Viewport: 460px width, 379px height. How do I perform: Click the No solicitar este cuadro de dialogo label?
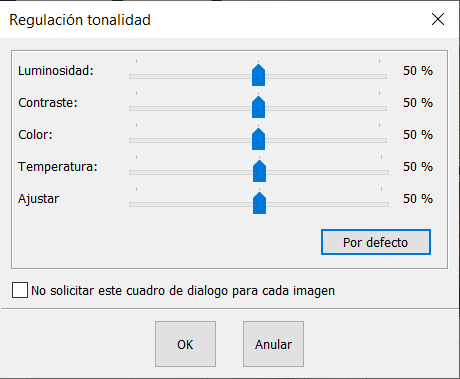[183, 291]
